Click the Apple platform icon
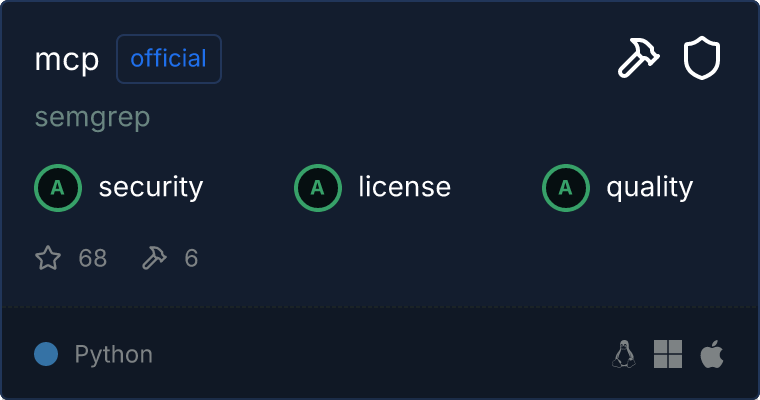This screenshot has width=760, height=400. pyautogui.click(x=711, y=354)
